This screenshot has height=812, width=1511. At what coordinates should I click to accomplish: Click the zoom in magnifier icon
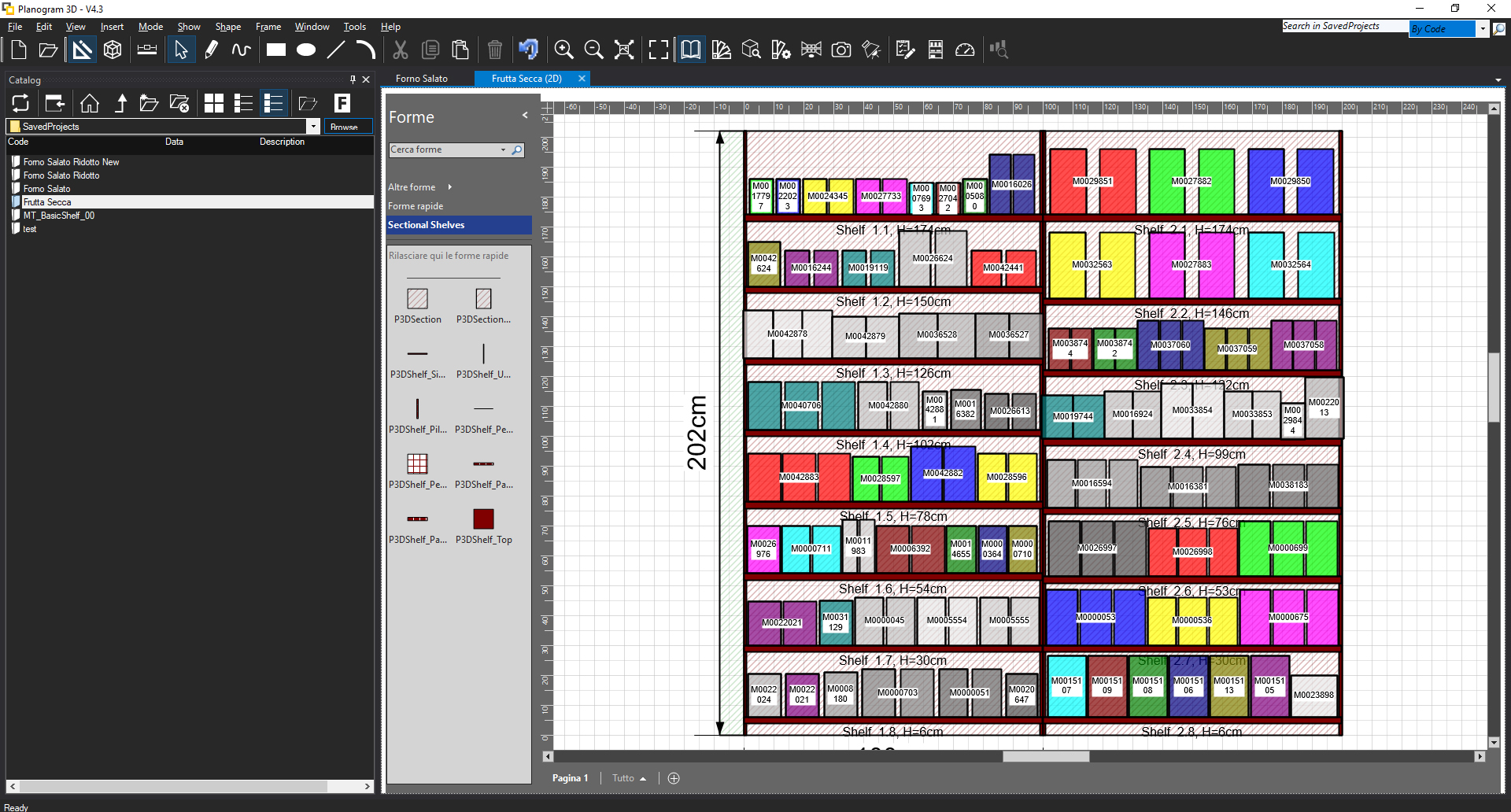(x=563, y=50)
